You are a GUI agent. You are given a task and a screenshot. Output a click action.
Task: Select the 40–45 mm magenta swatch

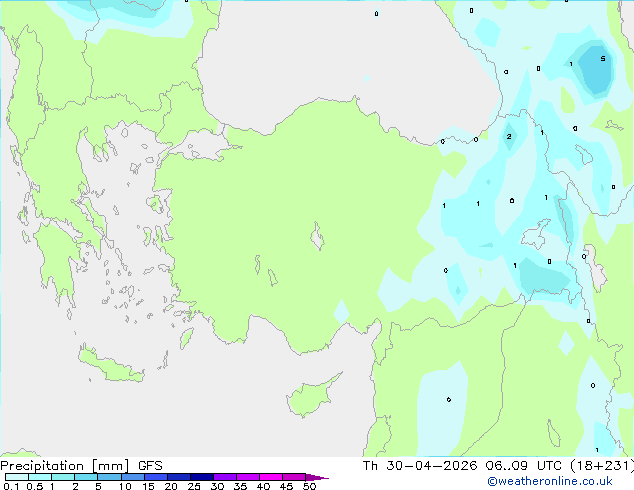[x=271, y=477]
